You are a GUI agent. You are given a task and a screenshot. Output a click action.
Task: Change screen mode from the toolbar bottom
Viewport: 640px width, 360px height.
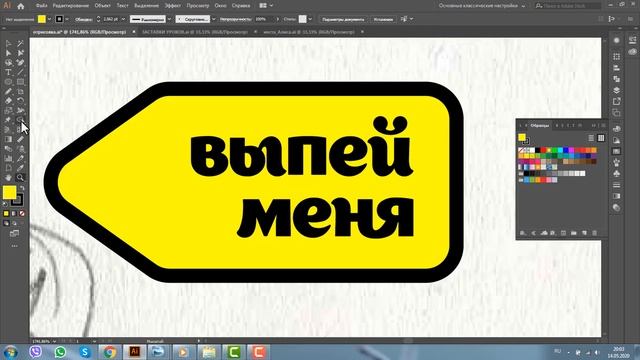pos(14,234)
